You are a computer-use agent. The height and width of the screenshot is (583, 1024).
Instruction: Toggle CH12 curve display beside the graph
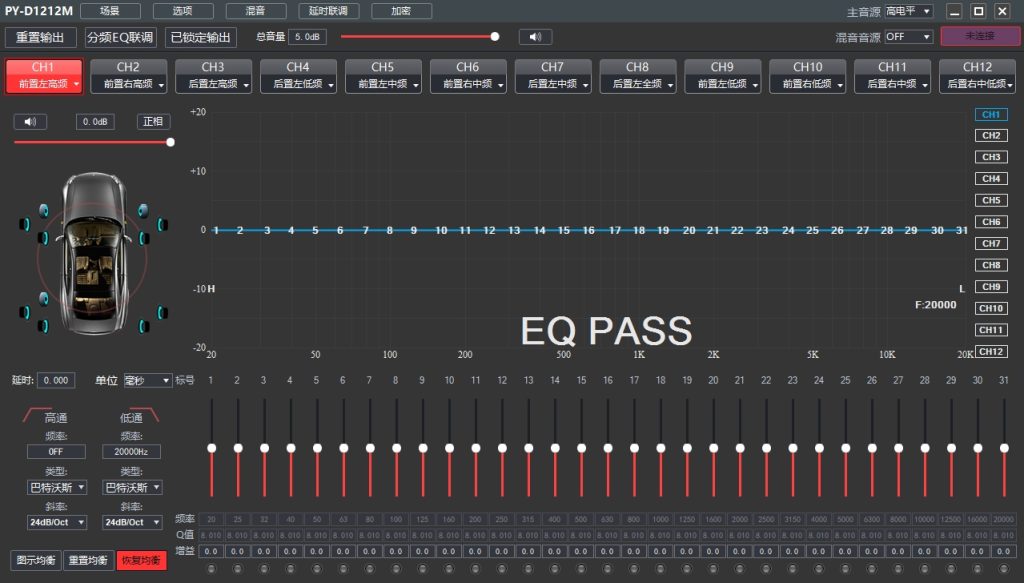tap(991, 351)
